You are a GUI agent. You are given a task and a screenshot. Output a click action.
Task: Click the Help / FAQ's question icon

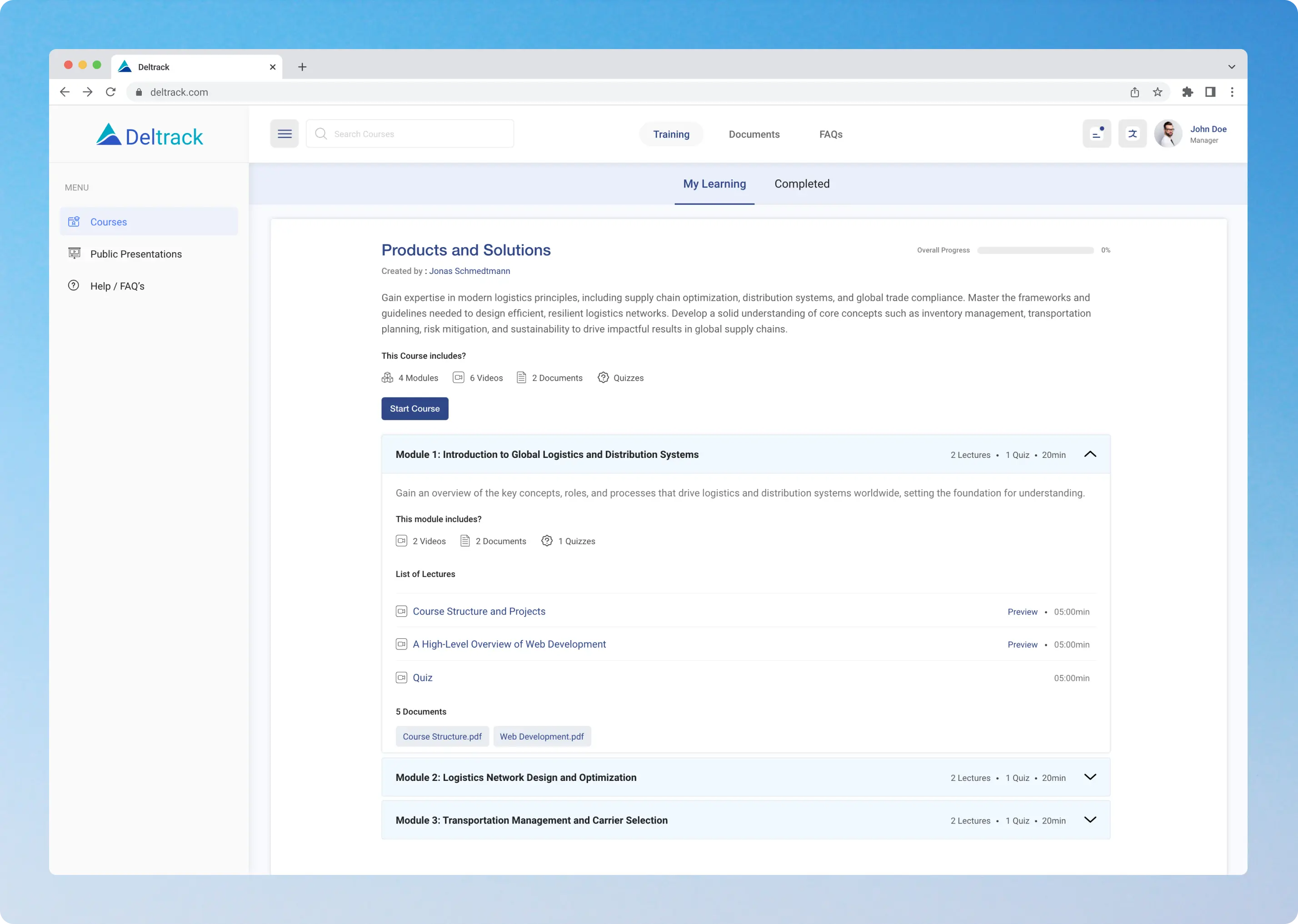pos(74,286)
